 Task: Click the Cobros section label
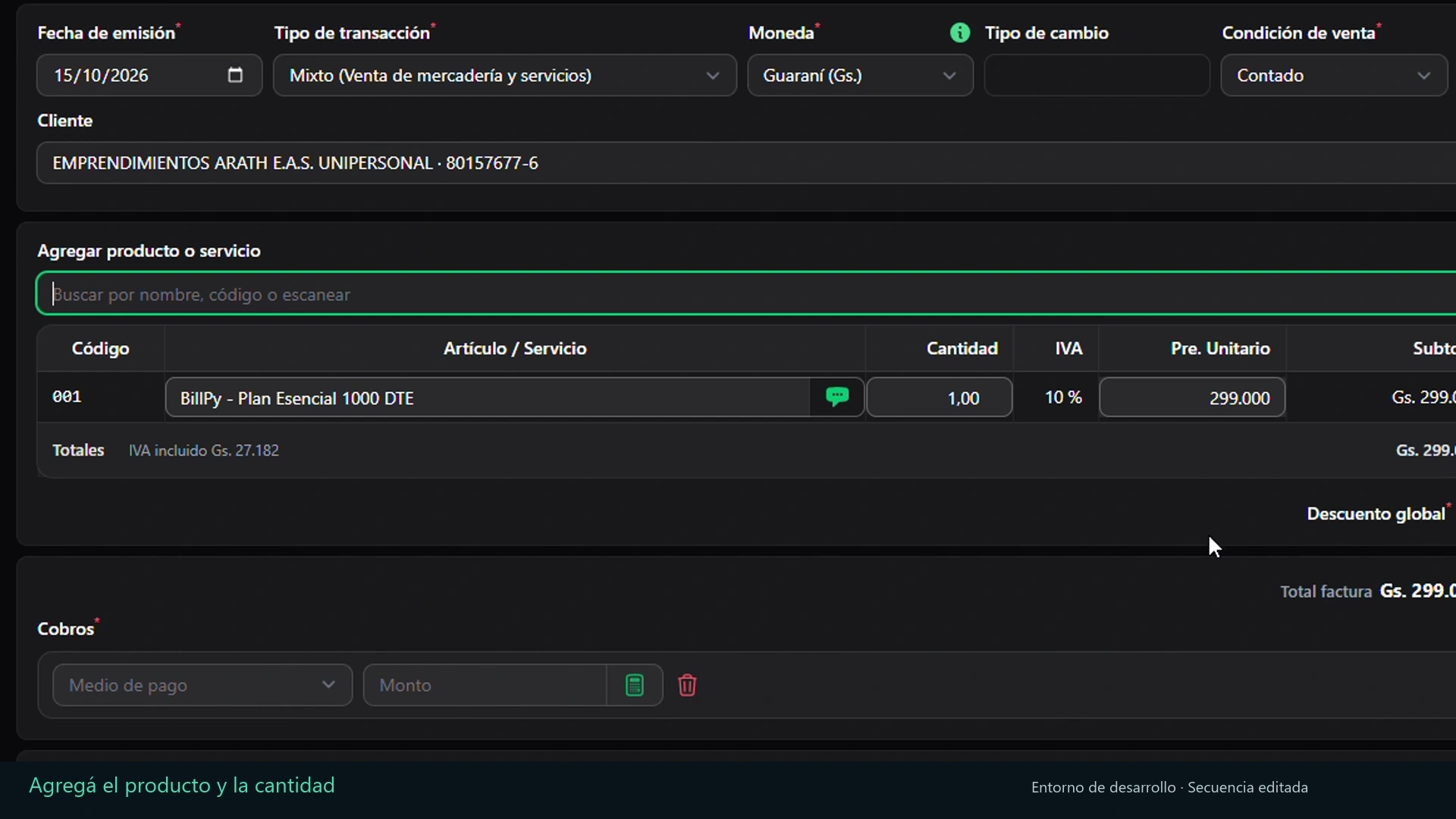tap(66, 629)
